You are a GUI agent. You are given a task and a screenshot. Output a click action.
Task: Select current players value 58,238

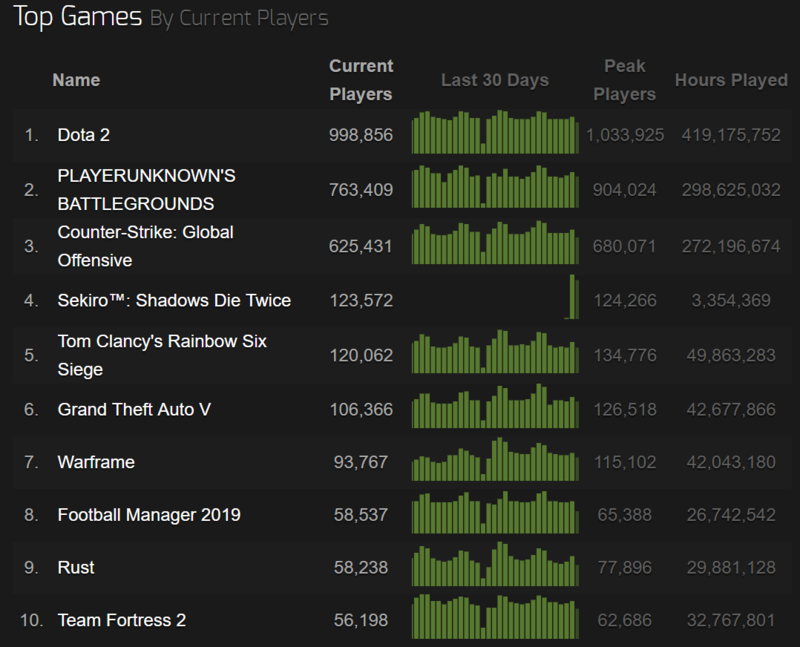click(x=361, y=567)
